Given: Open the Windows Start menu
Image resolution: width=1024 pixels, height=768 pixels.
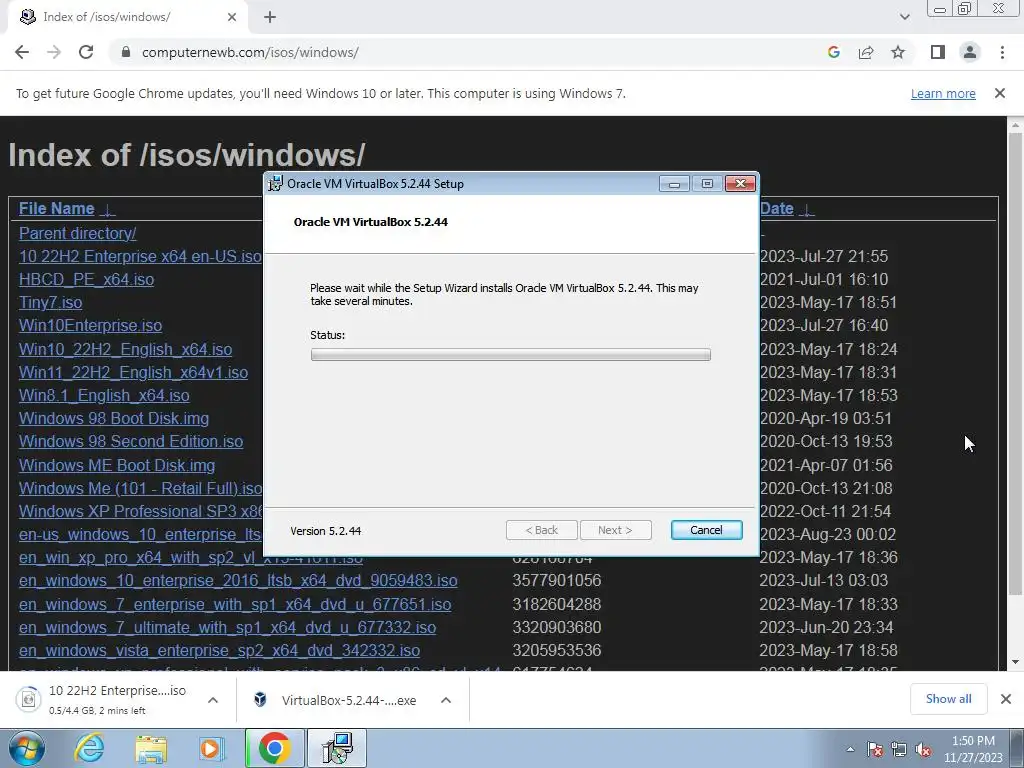Looking at the screenshot, I should [x=26, y=748].
